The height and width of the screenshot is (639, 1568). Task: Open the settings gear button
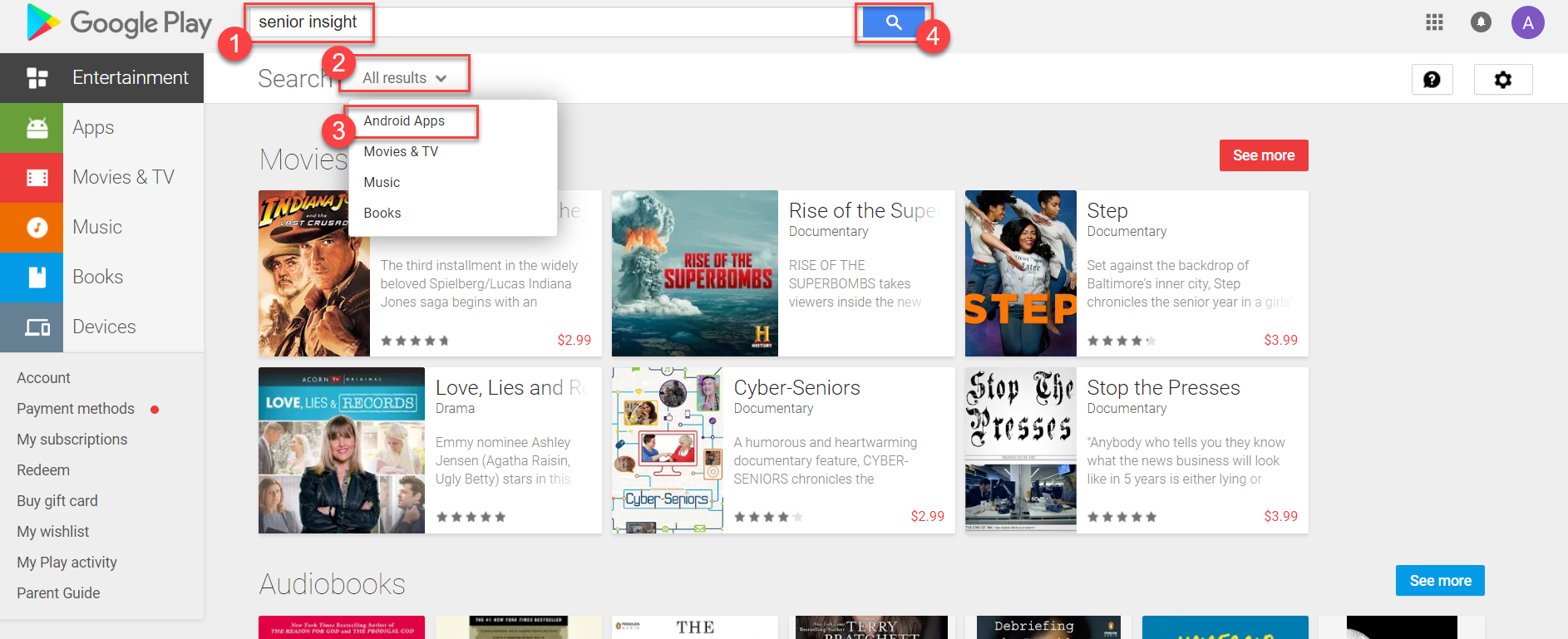pos(1503,80)
